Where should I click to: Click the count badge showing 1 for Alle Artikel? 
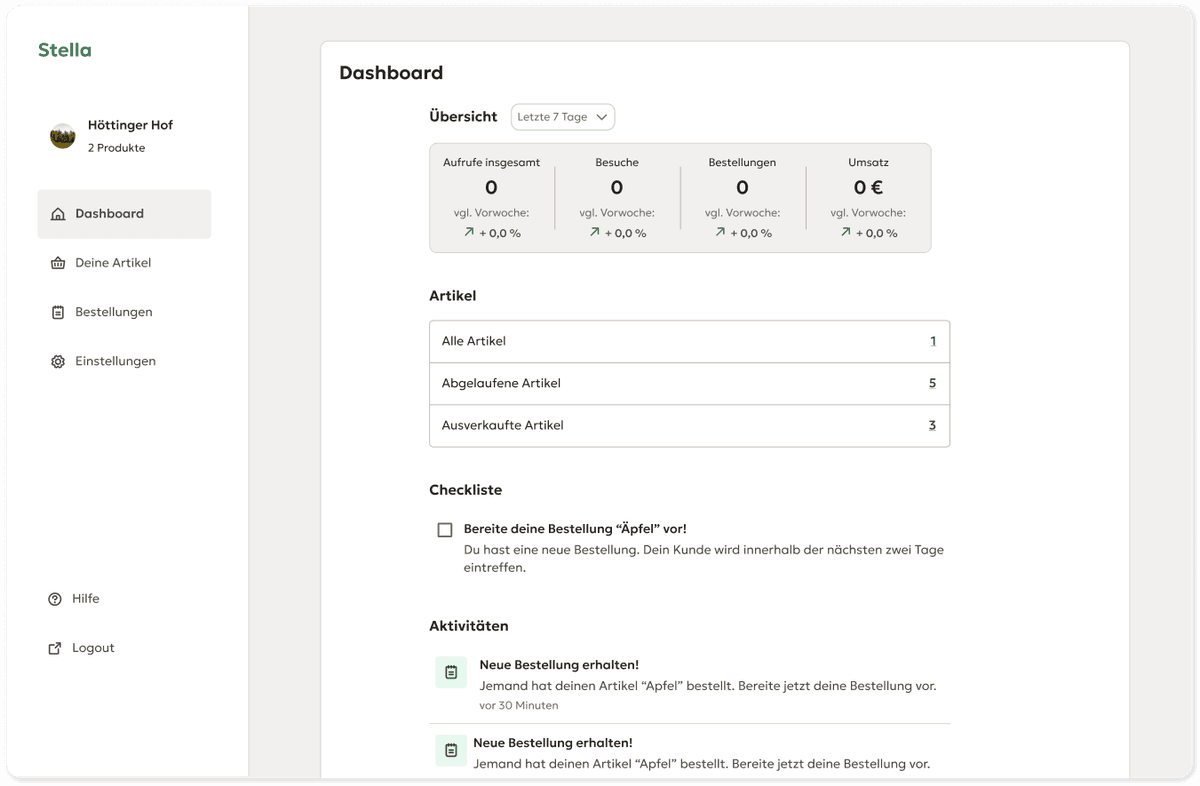[932, 341]
